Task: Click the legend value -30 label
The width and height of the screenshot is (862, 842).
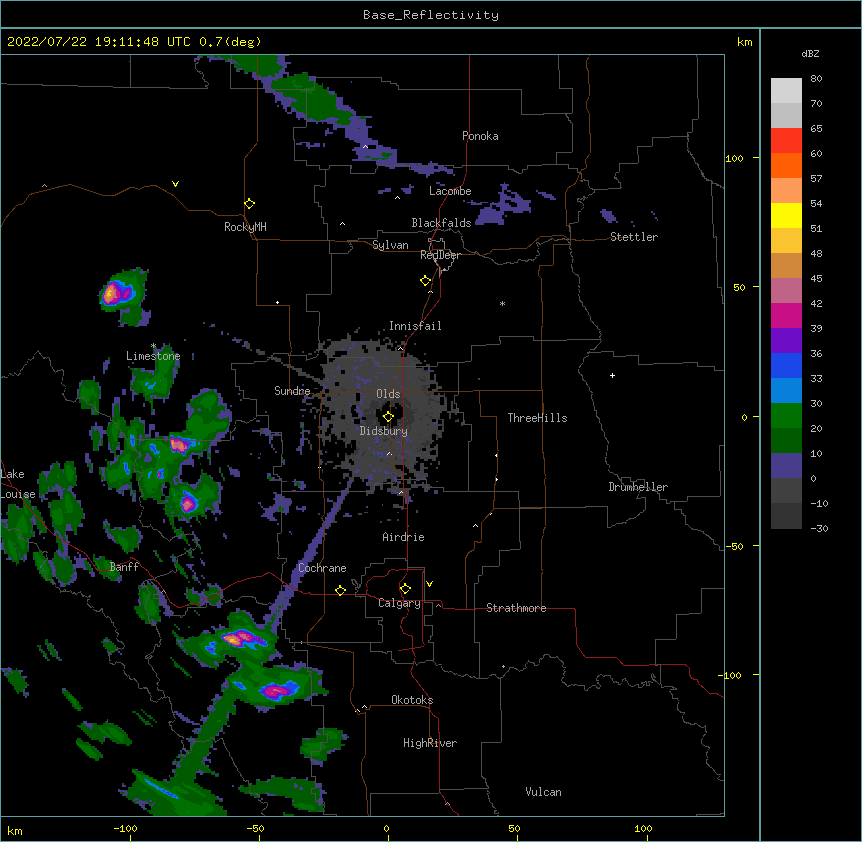Action: tap(819, 529)
